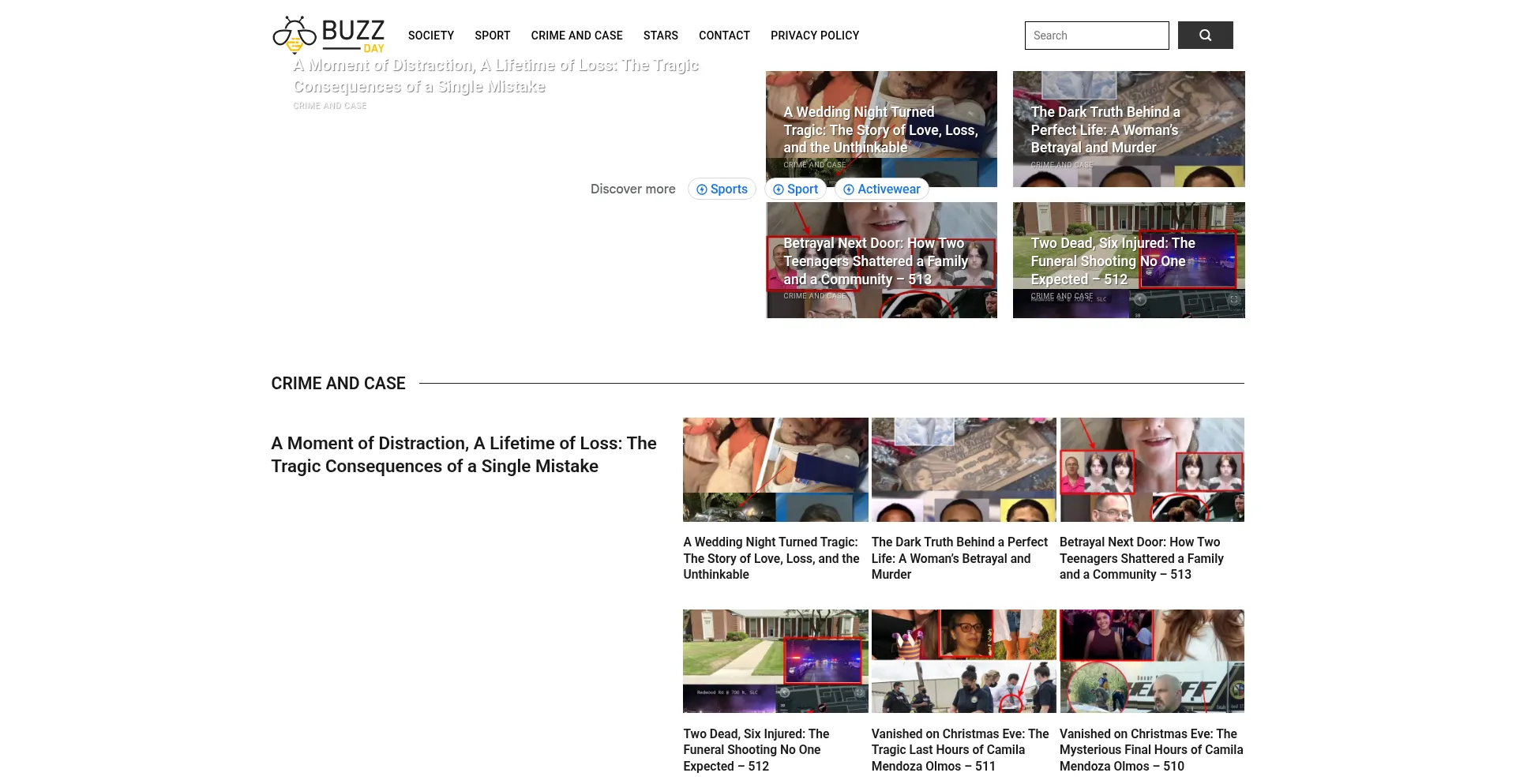Go to the Sport section

(x=492, y=36)
